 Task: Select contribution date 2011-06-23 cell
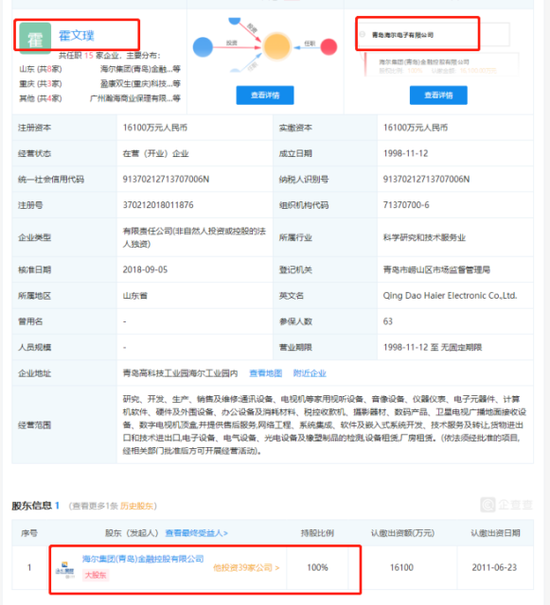494,568
